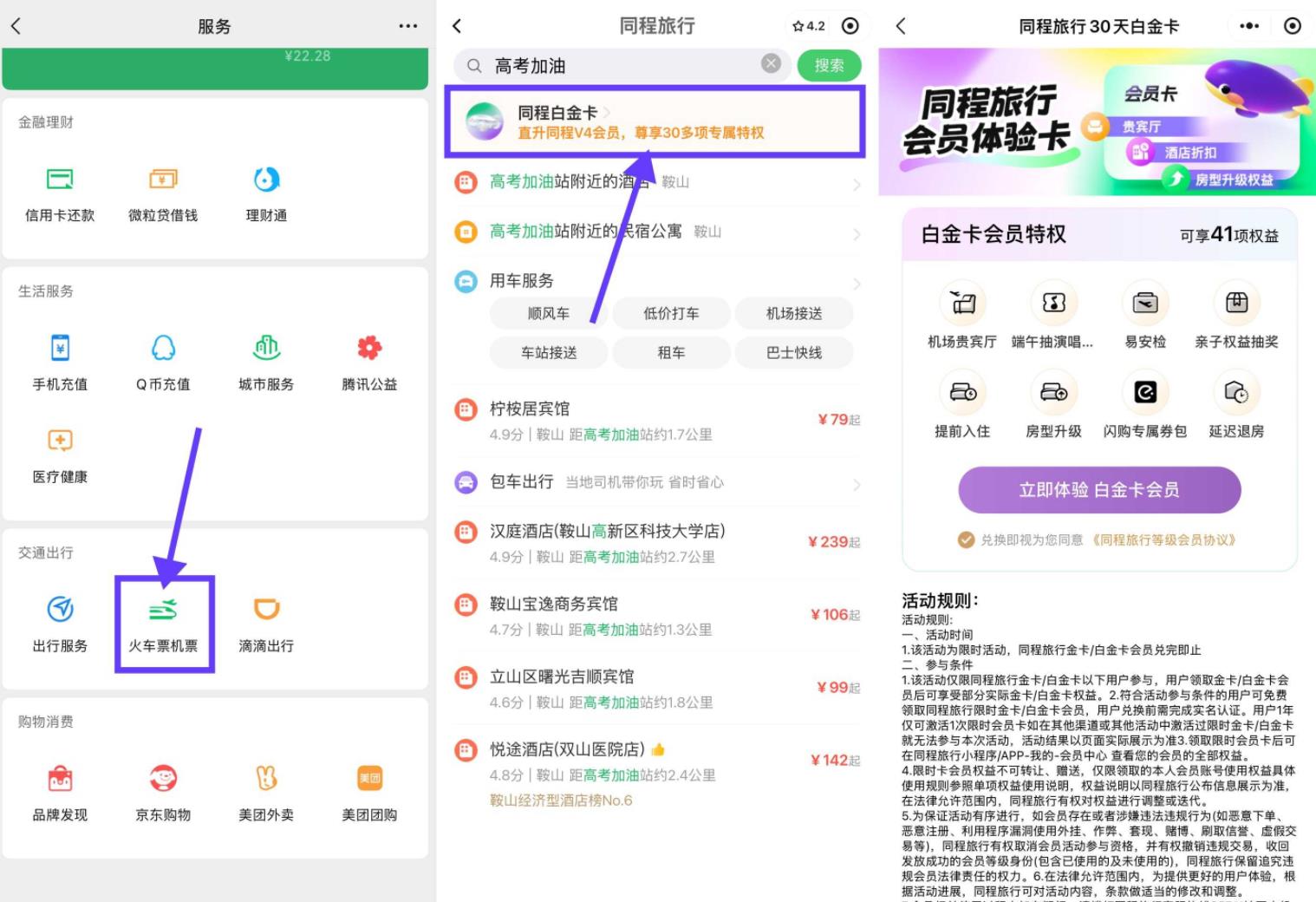This screenshot has height=902, width=1316.
Task: Check the agreement consent checkmark
Action: point(966,539)
